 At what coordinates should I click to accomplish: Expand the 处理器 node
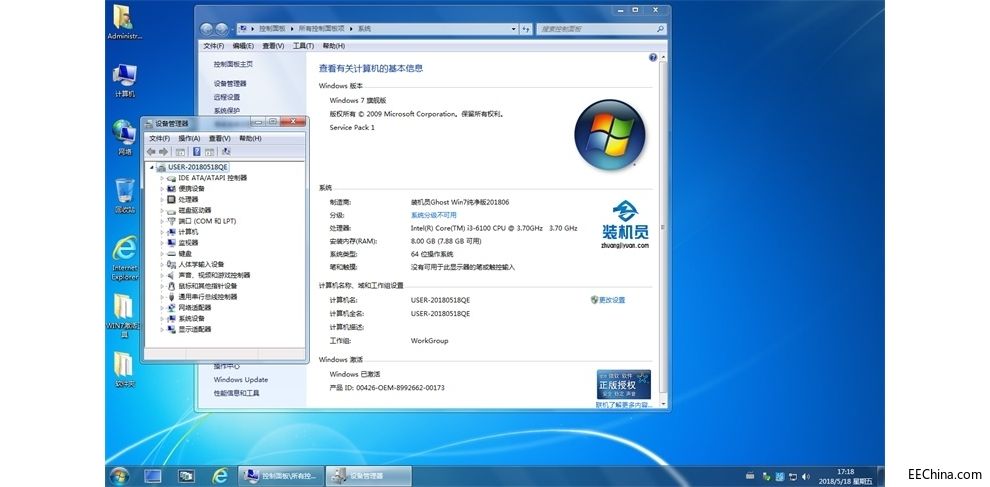click(x=162, y=200)
